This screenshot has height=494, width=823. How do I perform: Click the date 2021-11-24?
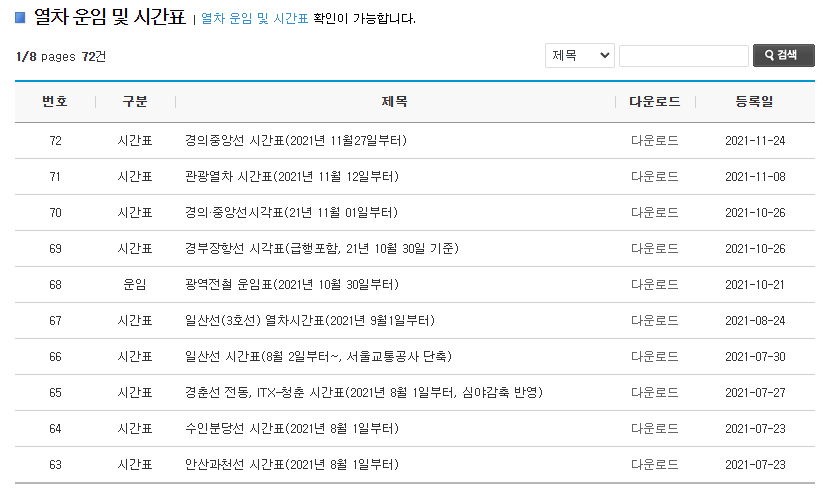point(755,141)
